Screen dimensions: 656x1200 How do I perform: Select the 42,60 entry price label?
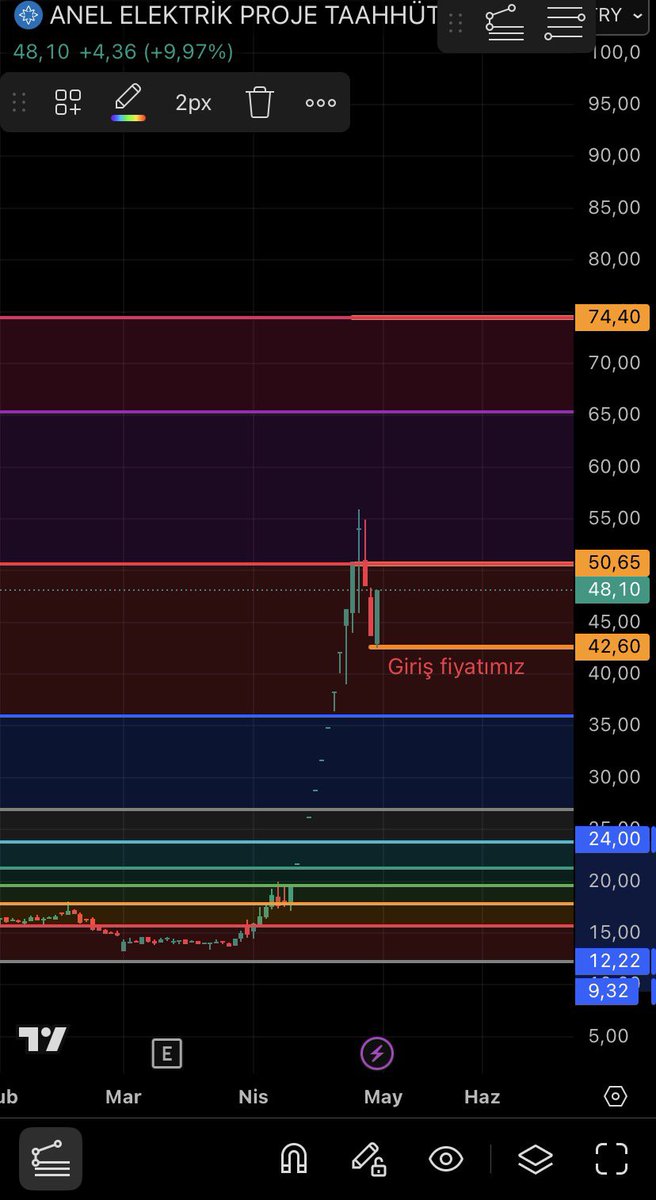(613, 647)
